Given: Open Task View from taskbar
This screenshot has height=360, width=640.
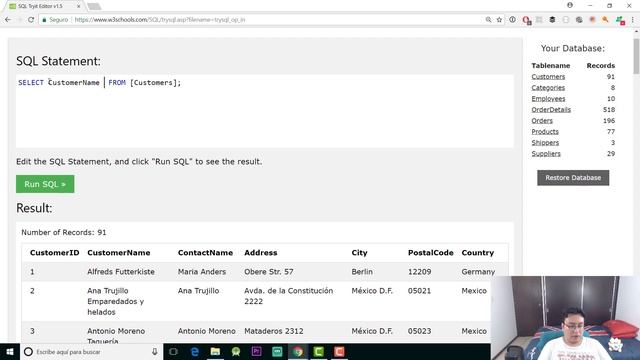Looking at the screenshot, I should 173,351.
